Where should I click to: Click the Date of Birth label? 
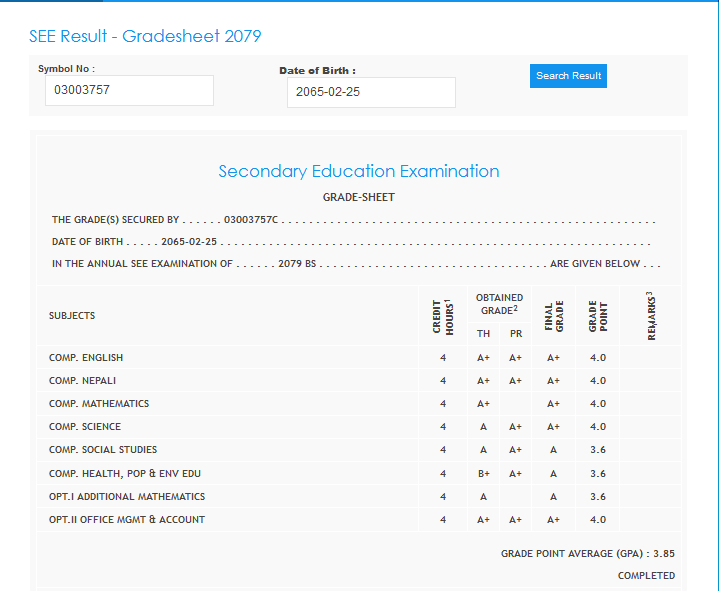coord(317,71)
